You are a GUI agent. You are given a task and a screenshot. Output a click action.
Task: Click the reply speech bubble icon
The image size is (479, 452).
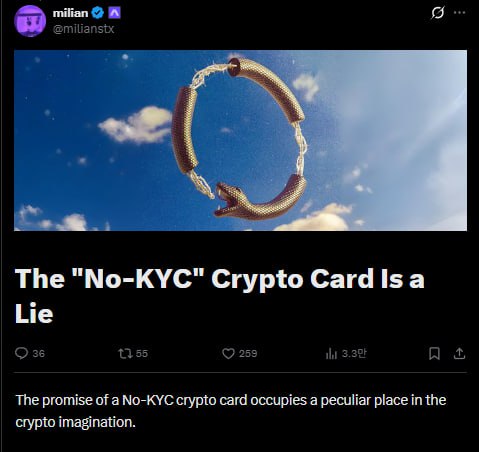click(x=21, y=353)
